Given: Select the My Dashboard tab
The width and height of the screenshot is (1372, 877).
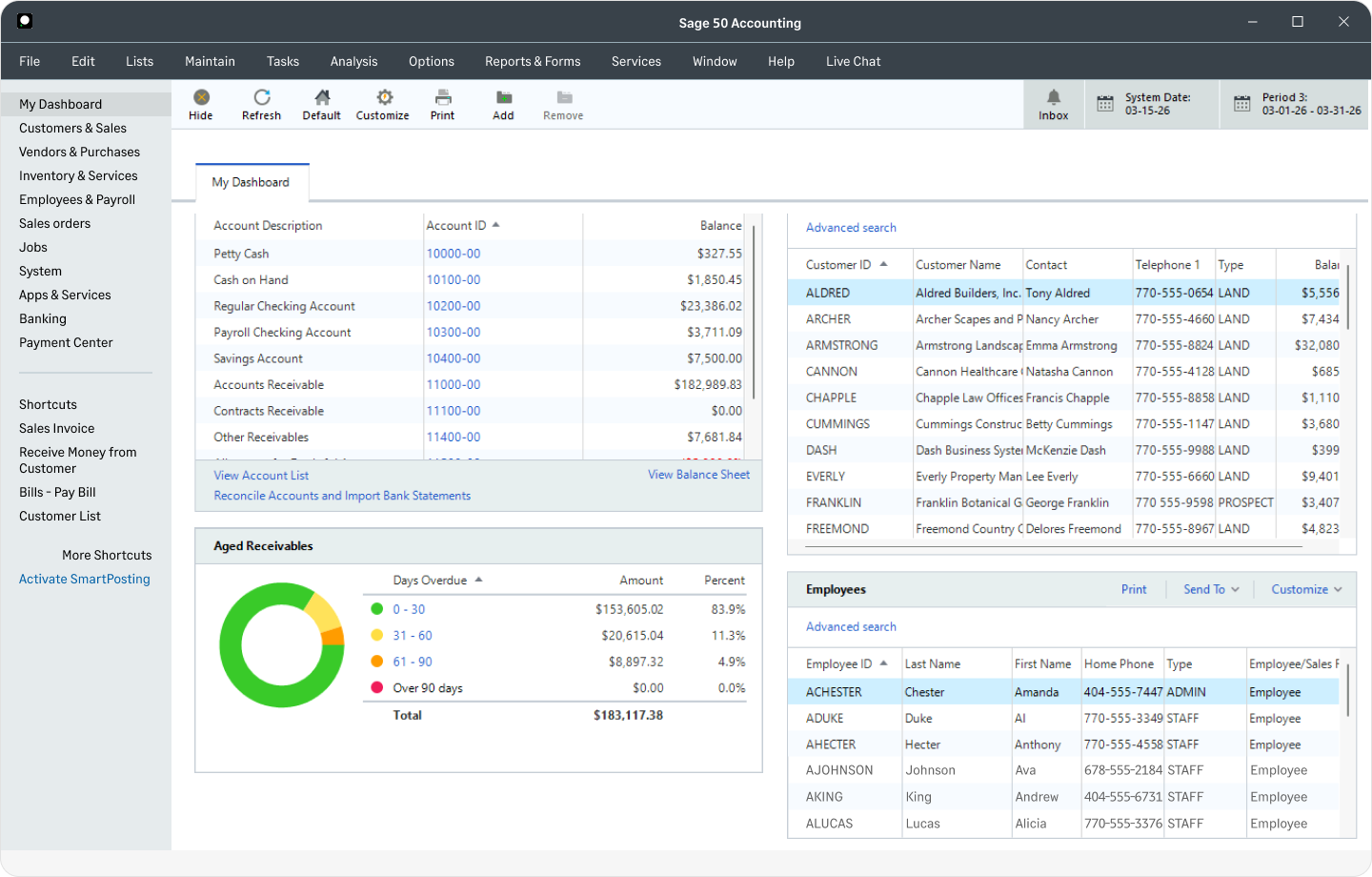Looking at the screenshot, I should [252, 182].
